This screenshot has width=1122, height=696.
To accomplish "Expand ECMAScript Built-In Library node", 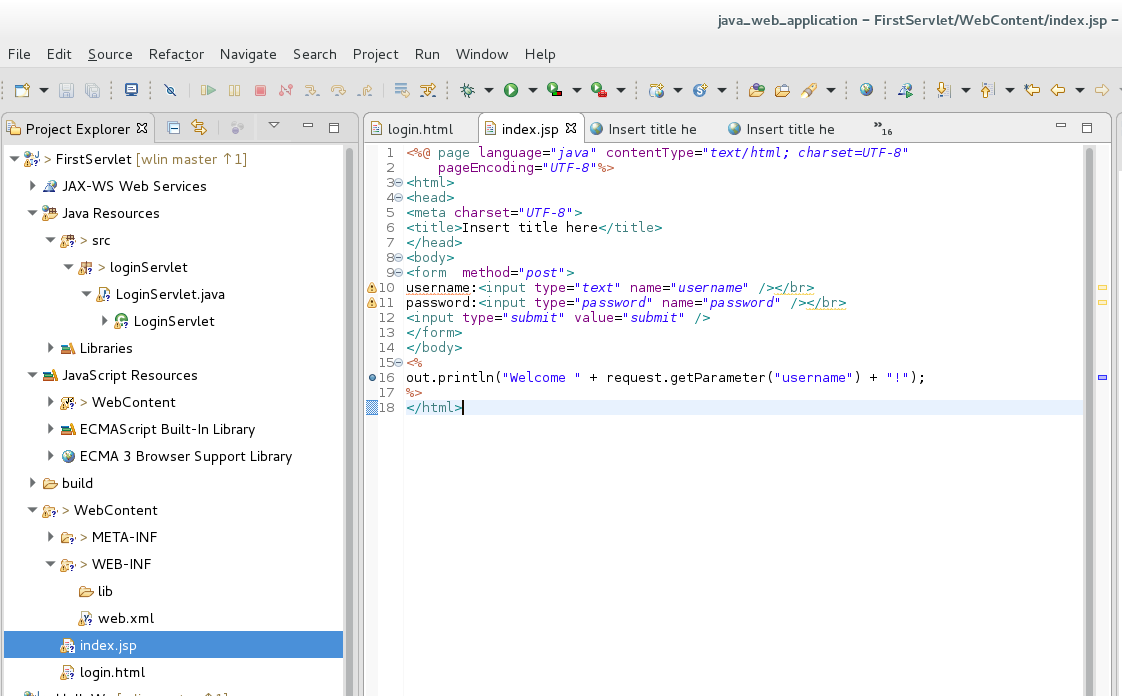I will (50, 429).
